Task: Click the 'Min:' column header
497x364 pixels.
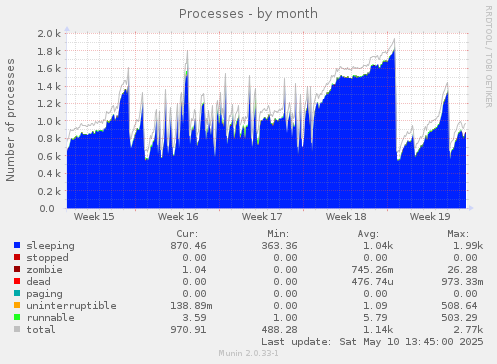Action: click(x=278, y=234)
